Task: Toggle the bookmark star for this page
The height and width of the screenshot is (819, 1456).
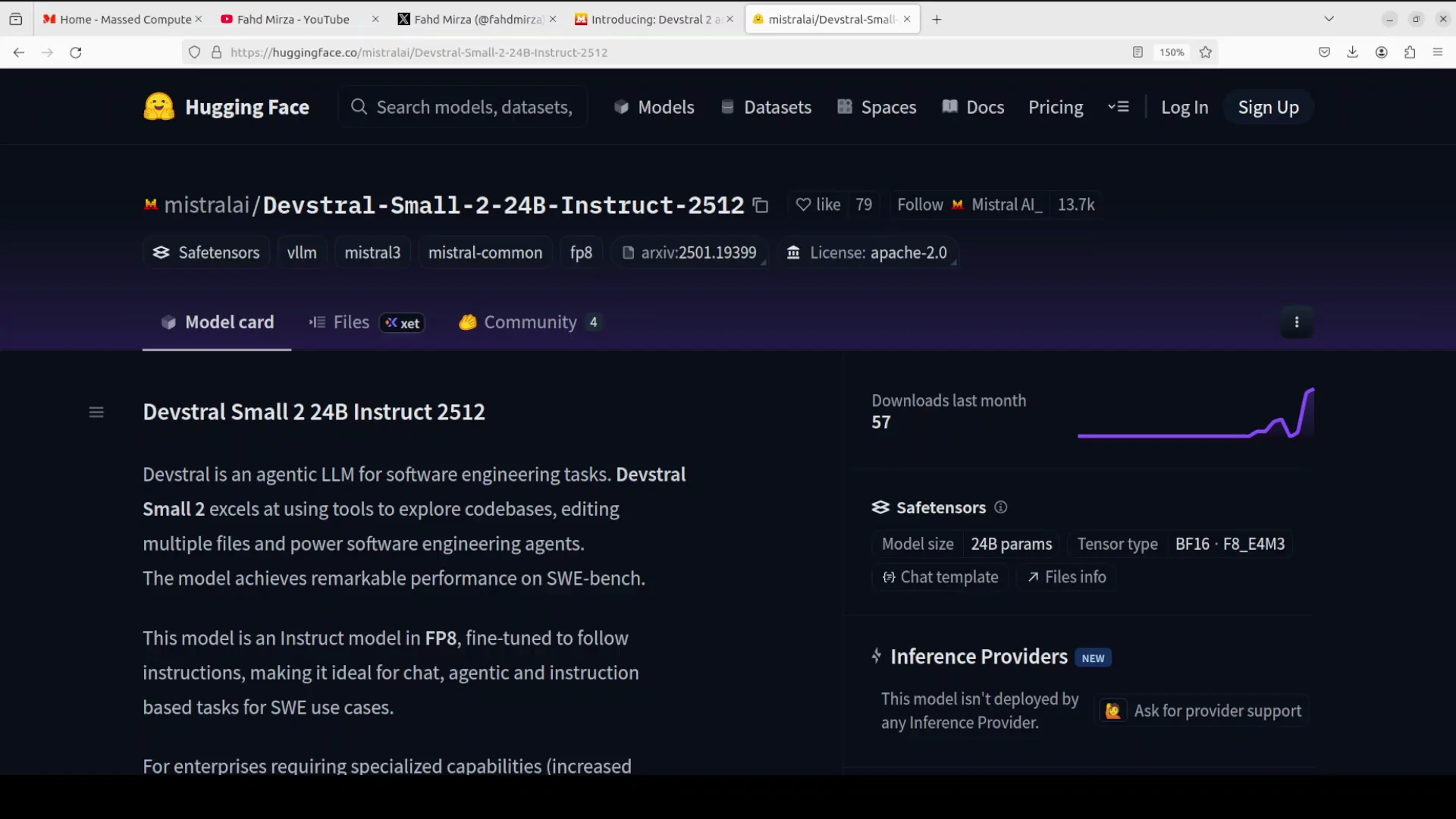Action: pos(1206,52)
